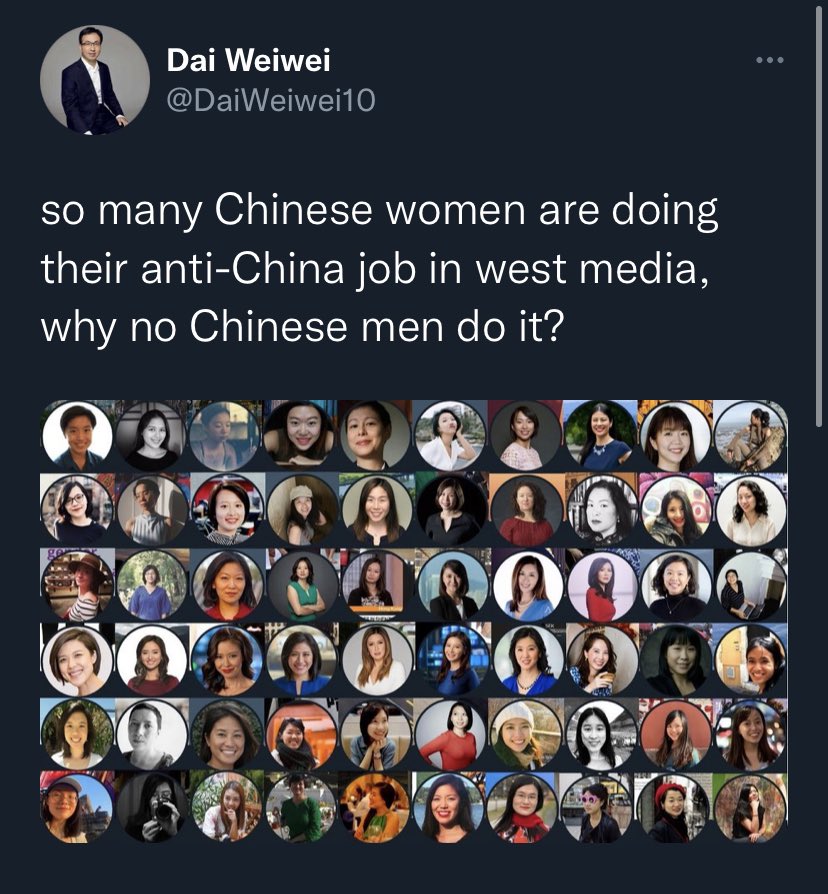828x894 pixels.
Task: Open Dai Weiwei's profile avatar
Action: 95,80
